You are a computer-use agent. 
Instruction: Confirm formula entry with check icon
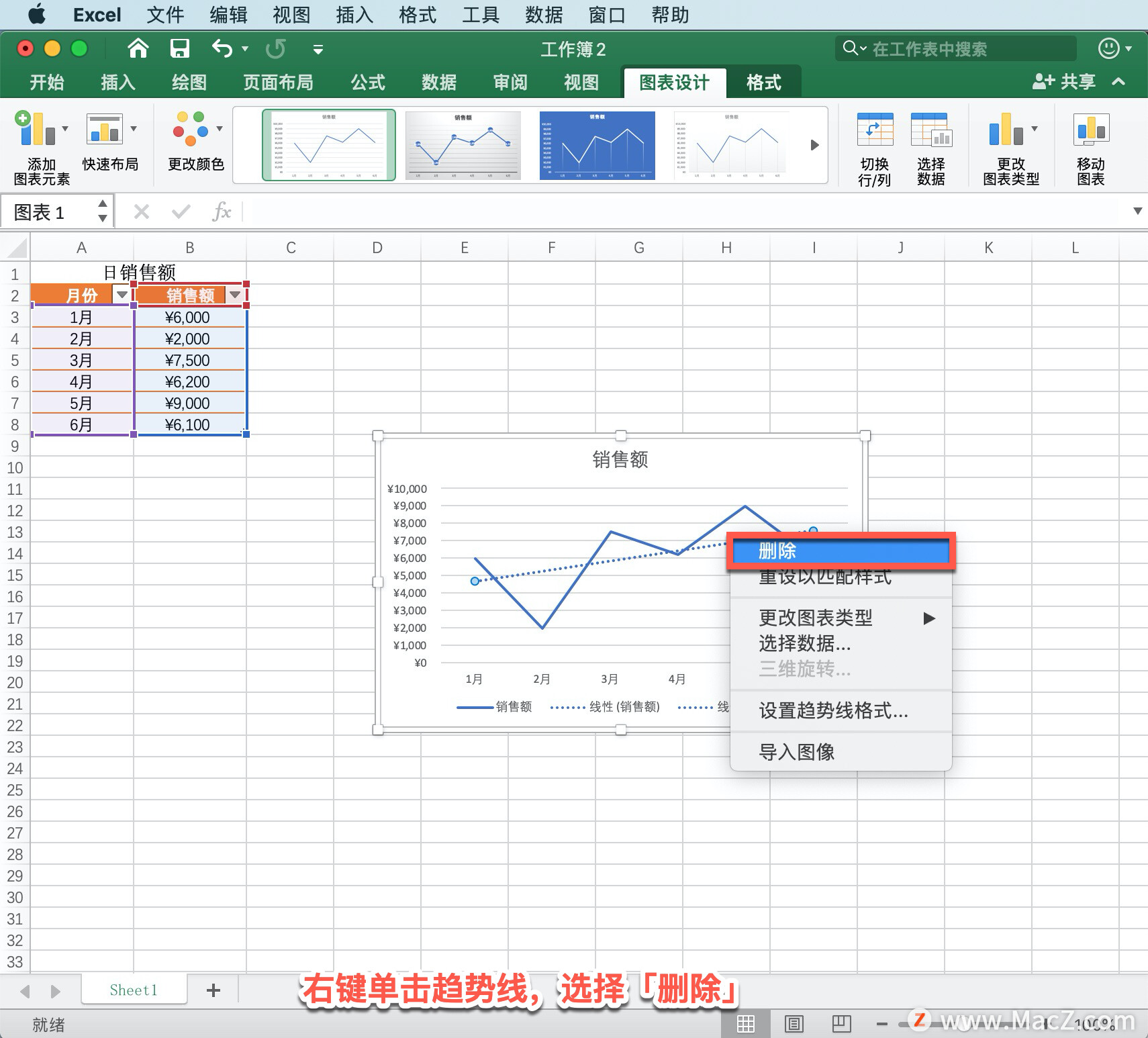point(181,212)
